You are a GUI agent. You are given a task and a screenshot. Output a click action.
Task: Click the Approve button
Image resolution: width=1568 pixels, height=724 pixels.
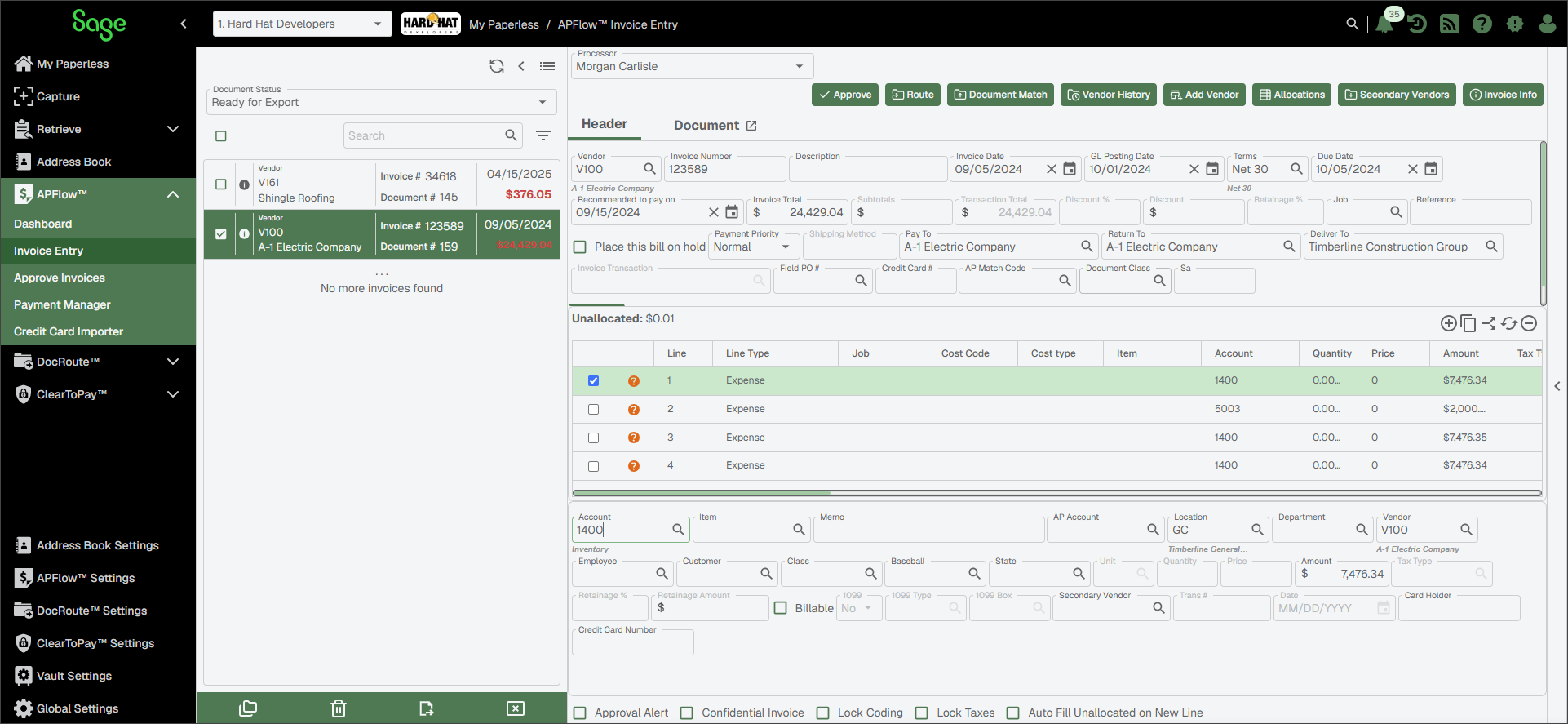[845, 95]
